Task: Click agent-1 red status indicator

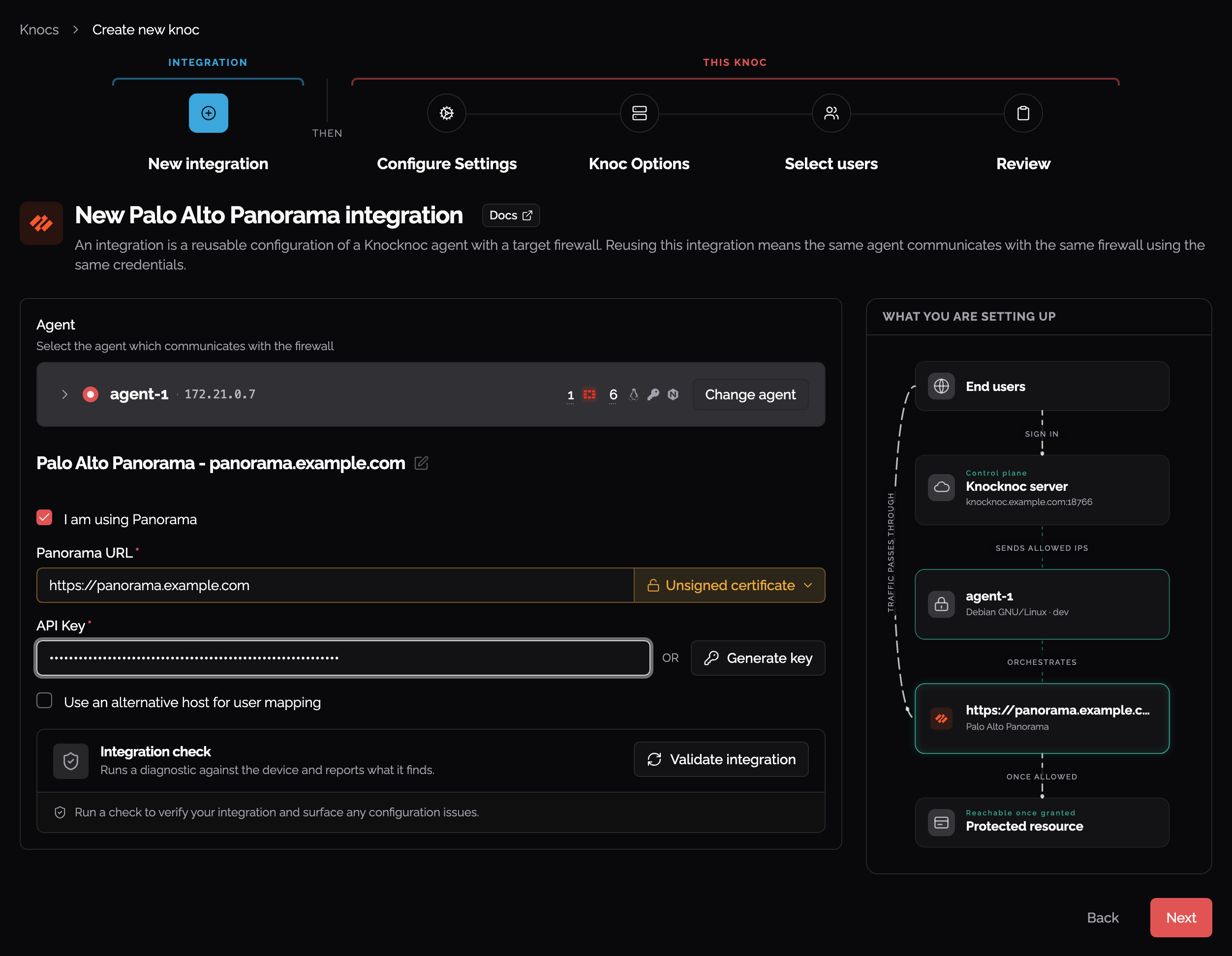Action: click(90, 394)
